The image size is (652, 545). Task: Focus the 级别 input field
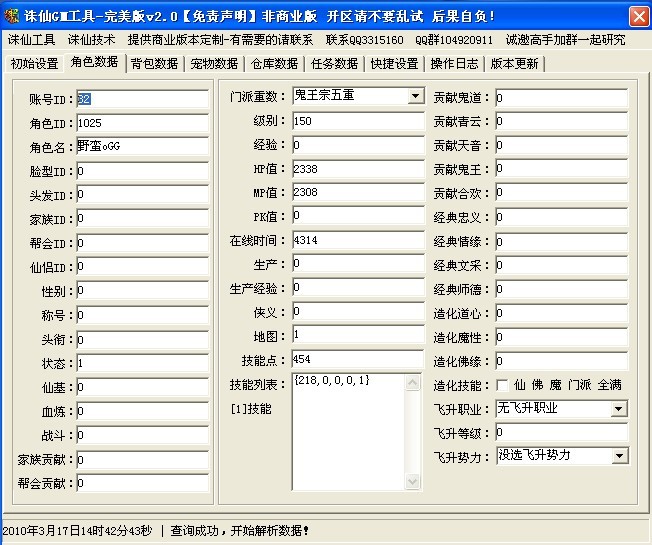click(356, 121)
